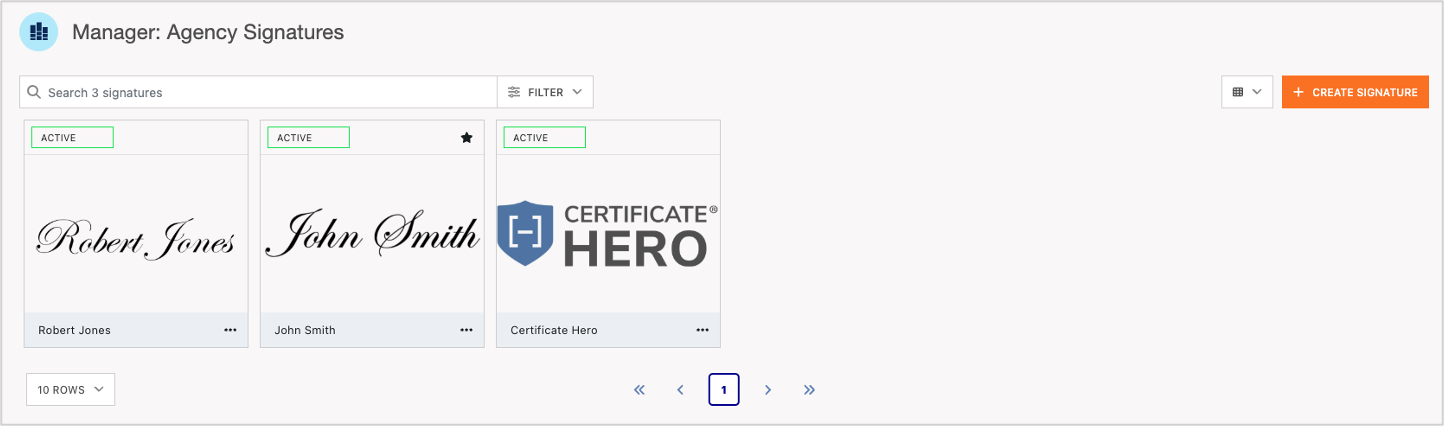Open the three-dot menu for Robert Jones
This screenshot has height=426, width=1444.
(230, 330)
